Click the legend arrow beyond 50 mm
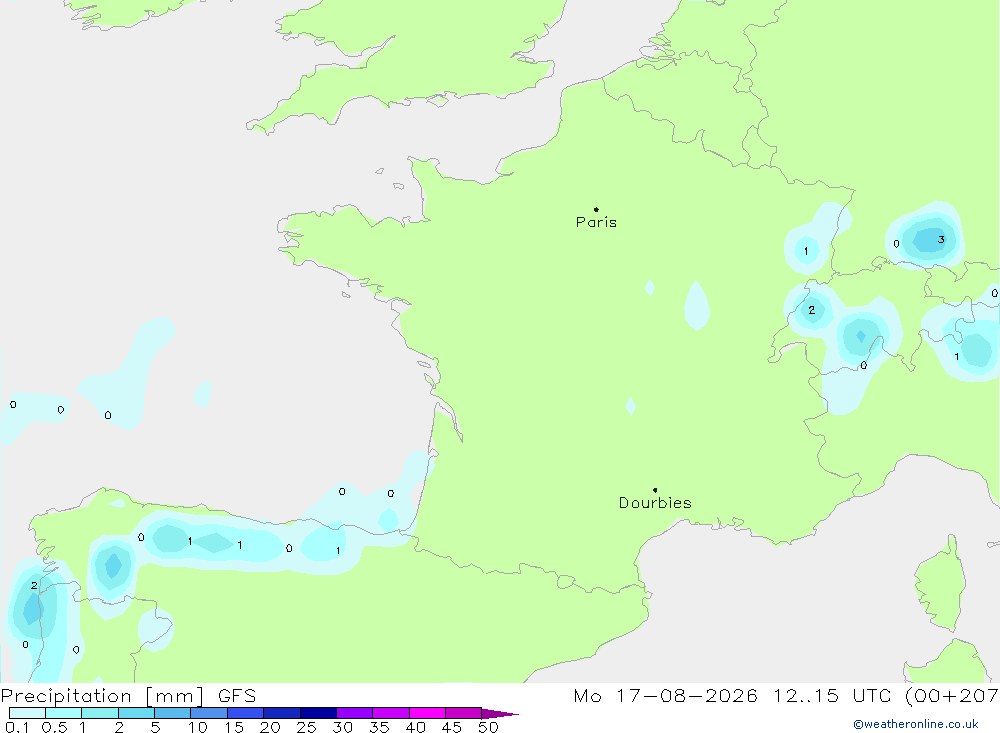The height and width of the screenshot is (733, 1000). [500, 713]
